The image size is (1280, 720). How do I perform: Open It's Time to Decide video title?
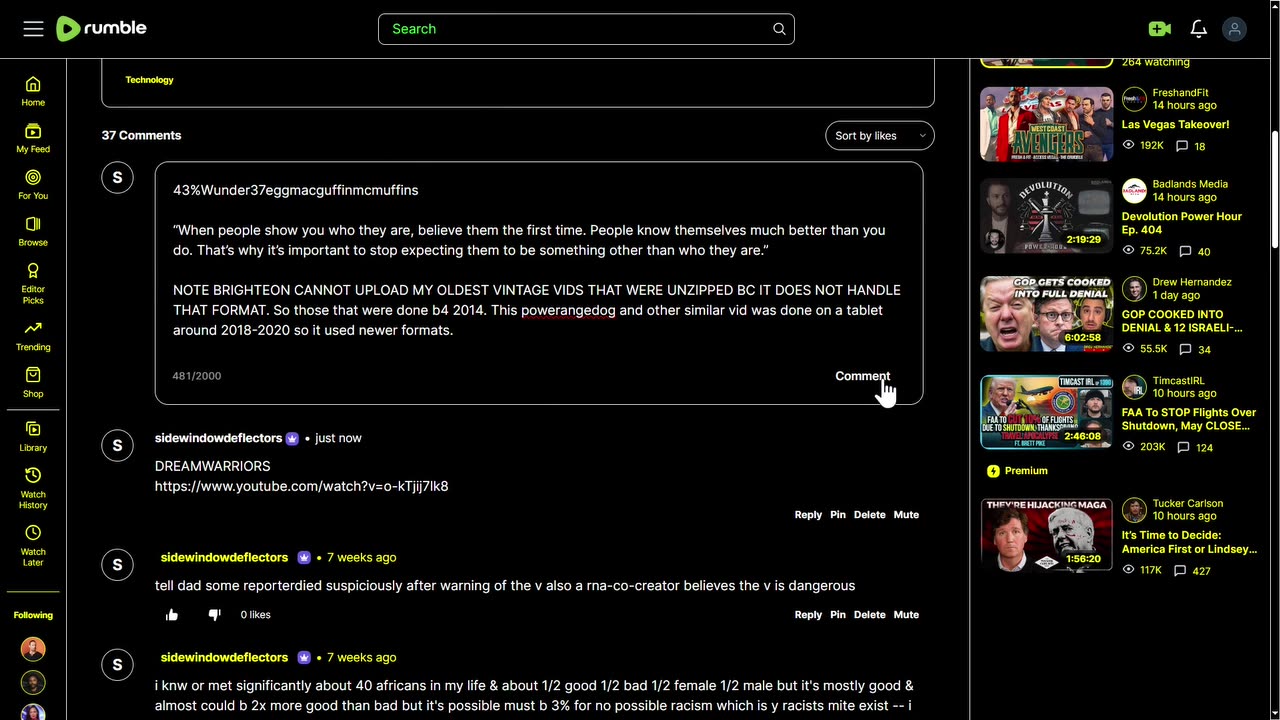click(x=1189, y=542)
